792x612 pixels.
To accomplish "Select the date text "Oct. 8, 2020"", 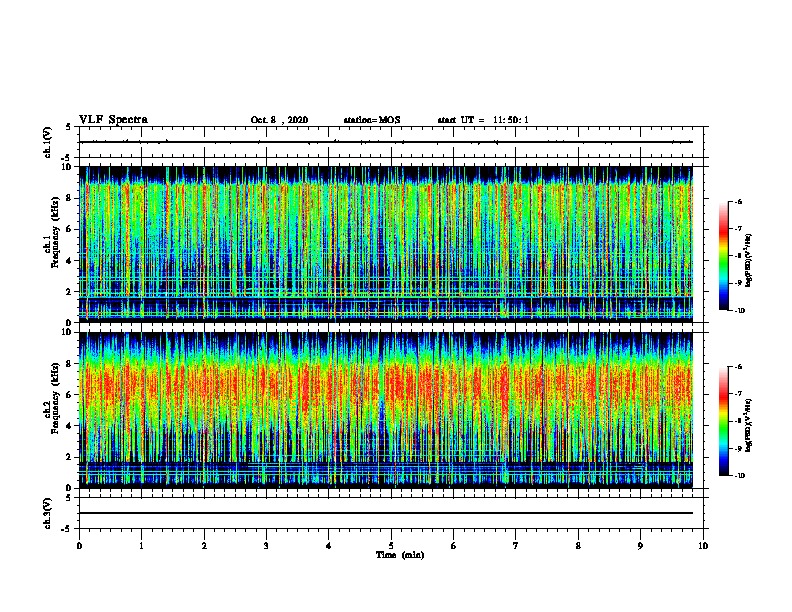I will pos(279,120).
